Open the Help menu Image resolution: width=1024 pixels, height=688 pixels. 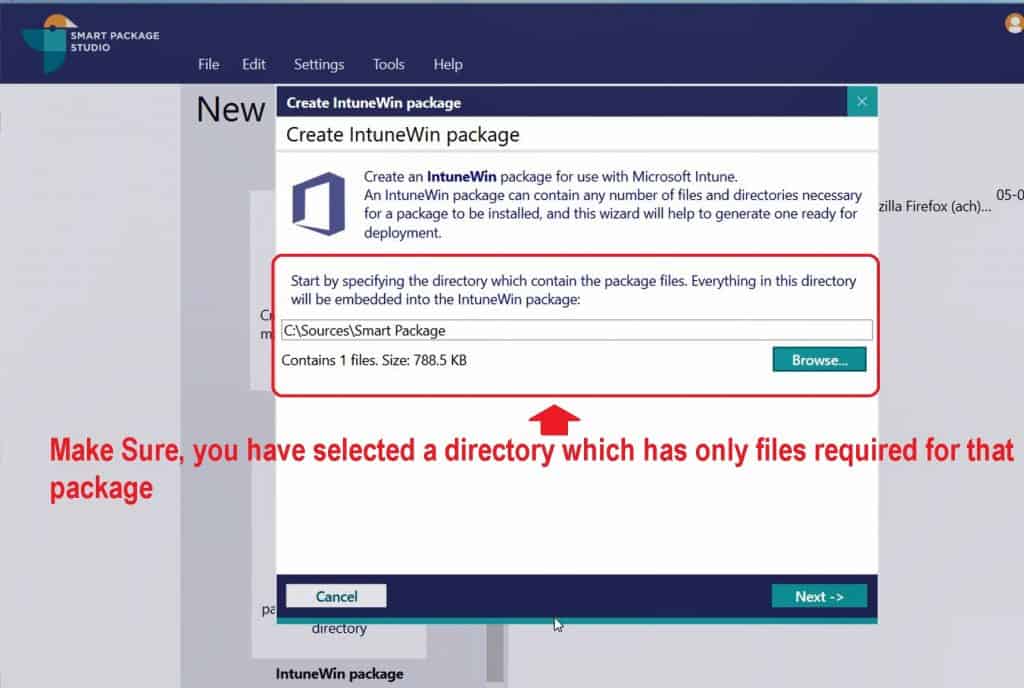pos(448,65)
